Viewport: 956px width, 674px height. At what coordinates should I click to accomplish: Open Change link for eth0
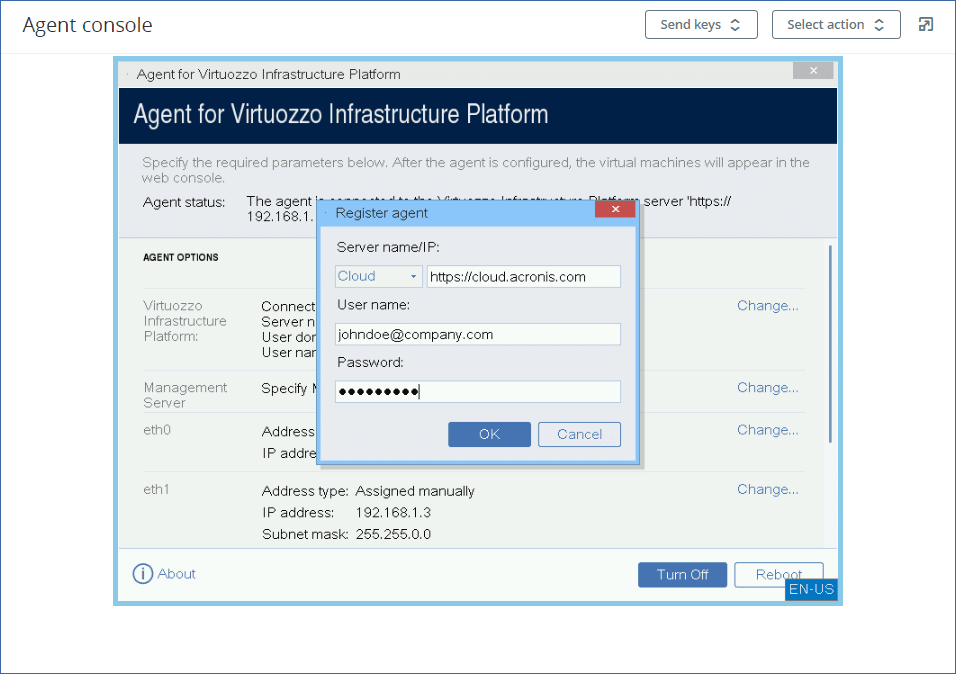point(767,430)
